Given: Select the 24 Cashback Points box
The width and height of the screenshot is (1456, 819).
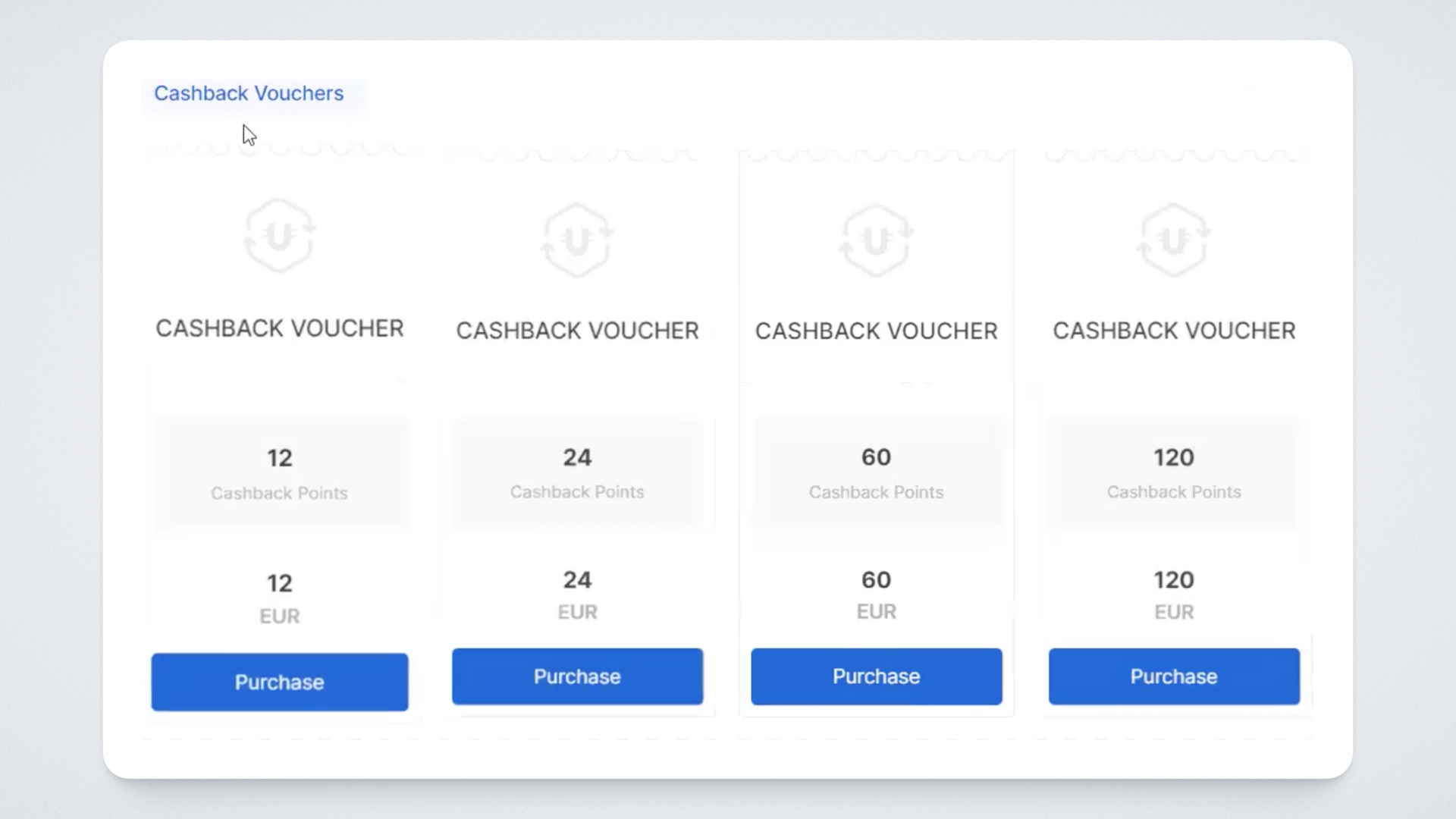Looking at the screenshot, I should pyautogui.click(x=577, y=473).
